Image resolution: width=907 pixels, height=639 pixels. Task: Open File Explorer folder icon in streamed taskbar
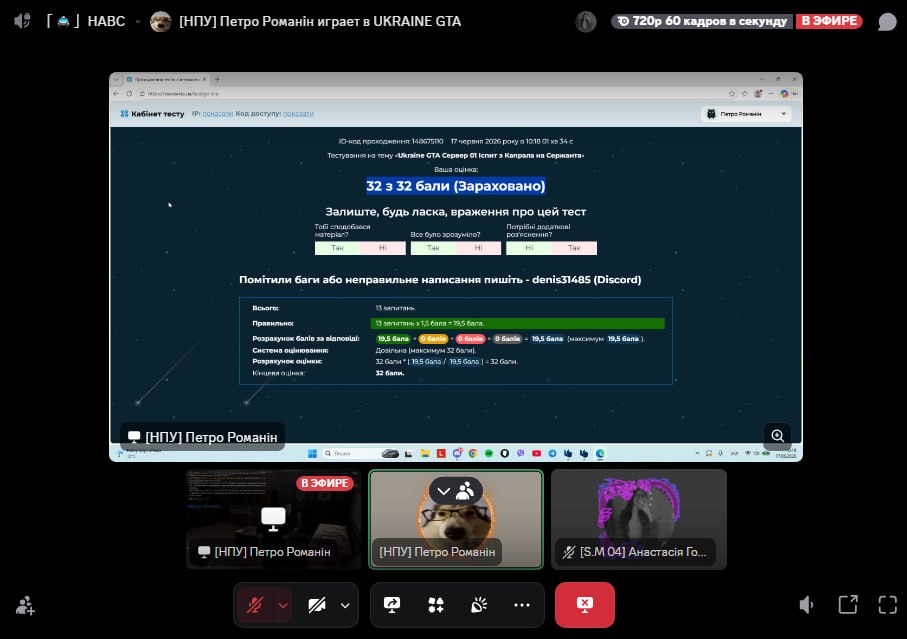point(425,454)
